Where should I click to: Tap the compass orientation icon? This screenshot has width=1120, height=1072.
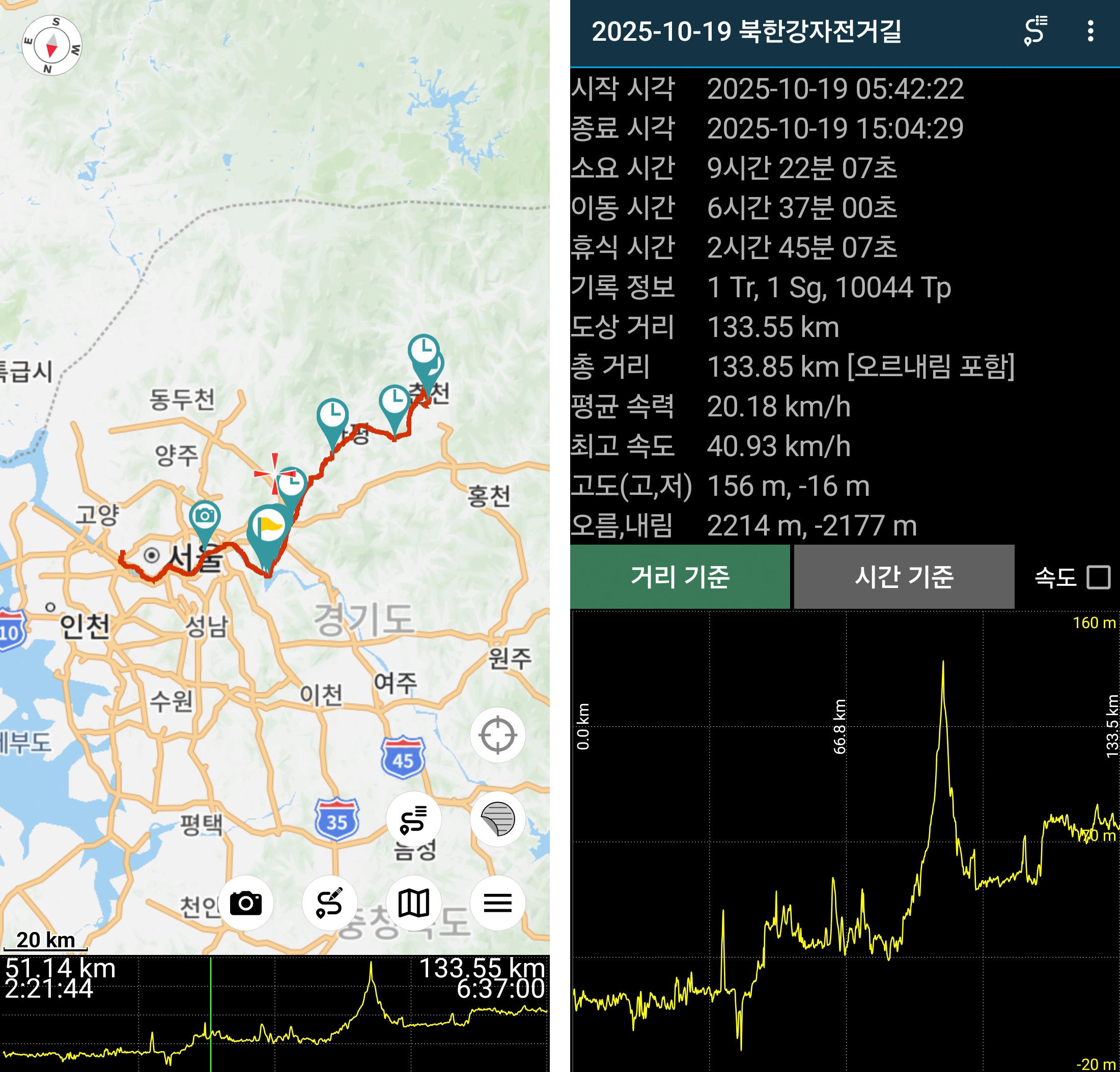pos(51,45)
